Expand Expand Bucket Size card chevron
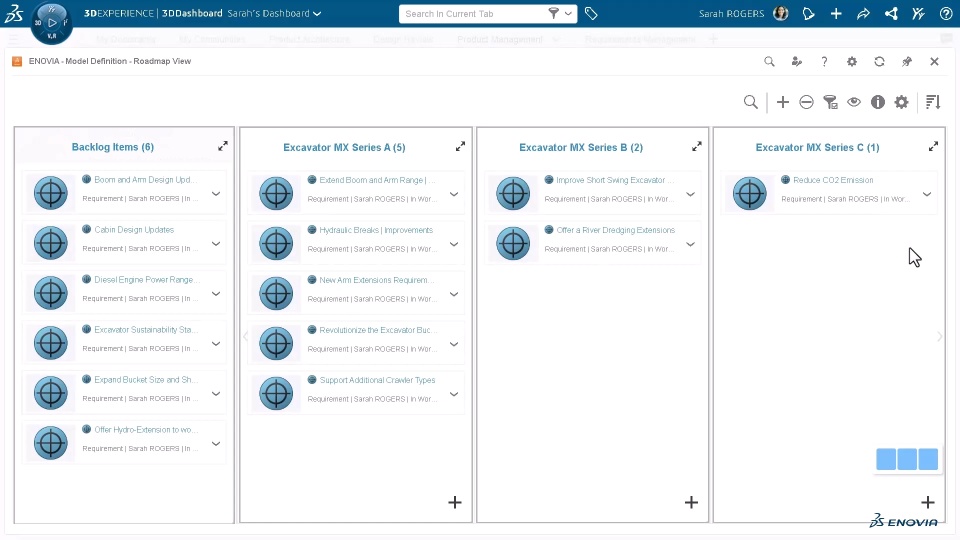The height and width of the screenshot is (540, 960). click(x=216, y=394)
